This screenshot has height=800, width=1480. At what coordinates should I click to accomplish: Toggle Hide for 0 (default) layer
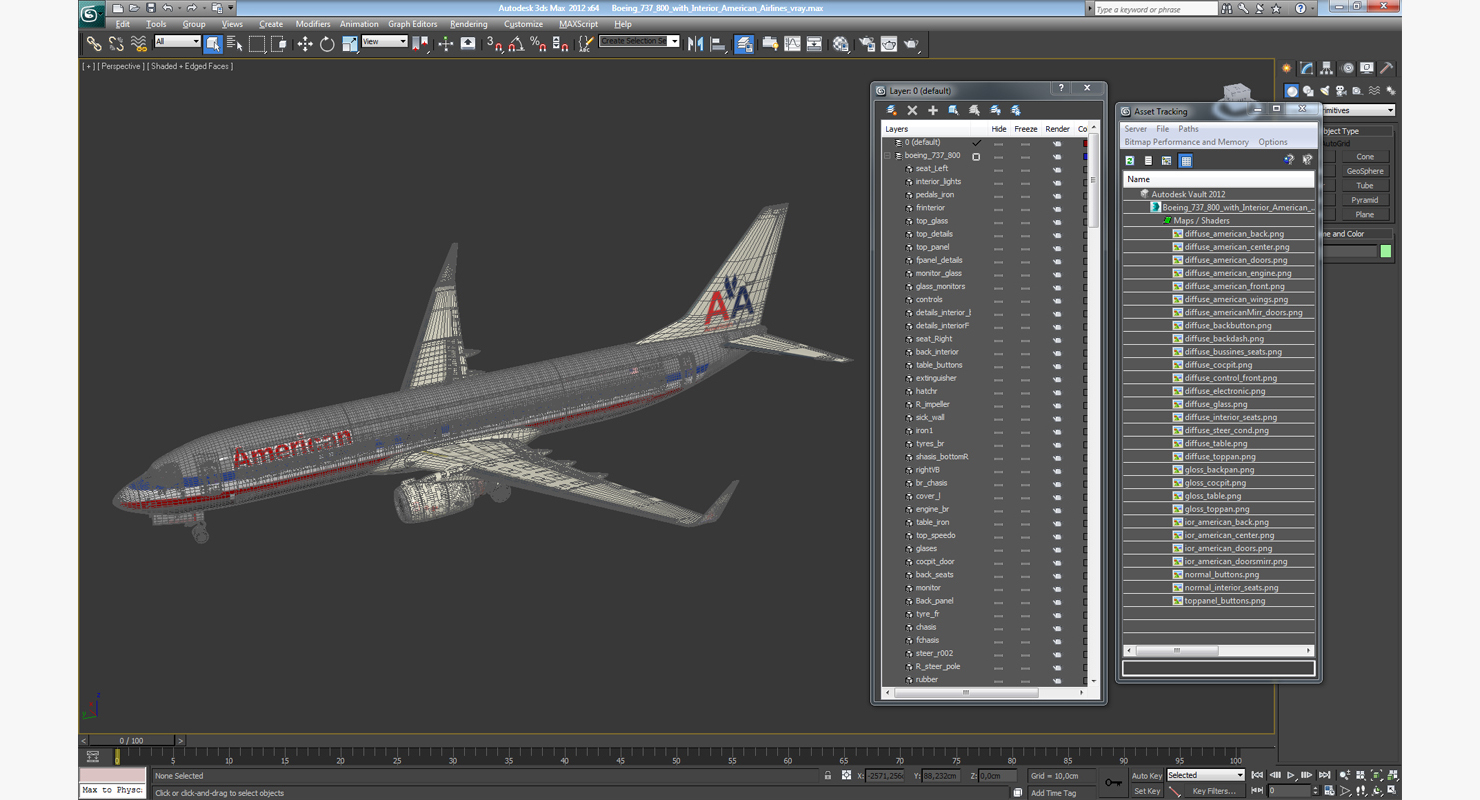pos(998,143)
